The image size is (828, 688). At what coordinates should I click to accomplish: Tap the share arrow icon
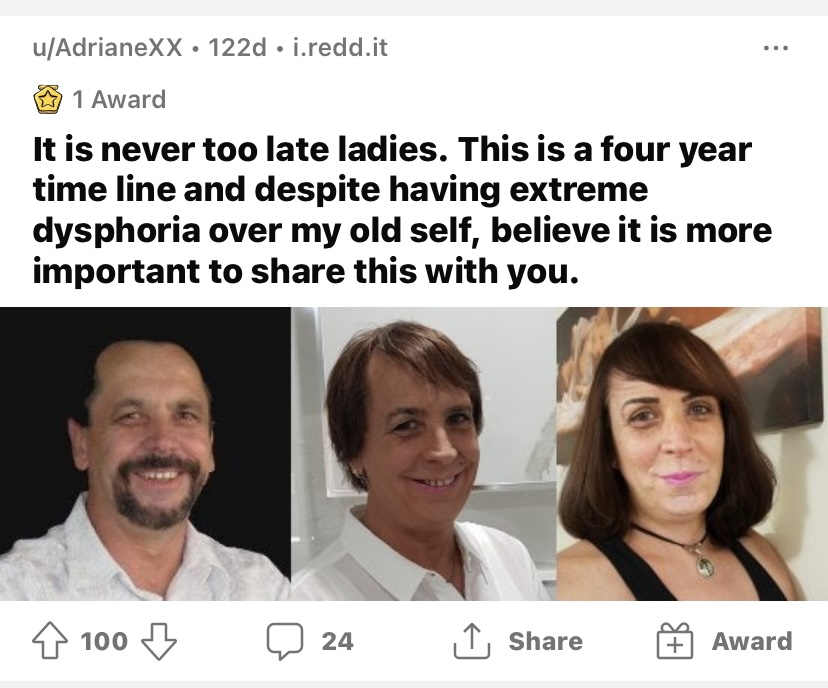tap(472, 641)
